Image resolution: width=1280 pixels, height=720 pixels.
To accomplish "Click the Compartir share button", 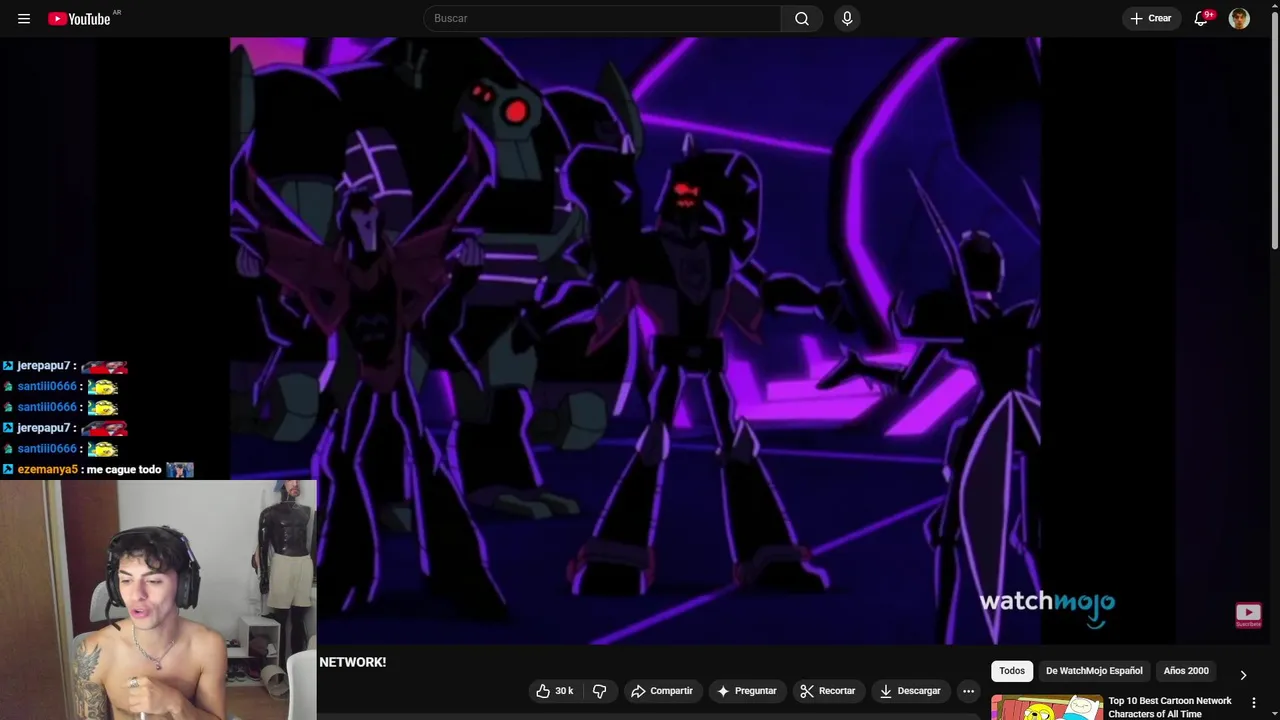I will [662, 691].
